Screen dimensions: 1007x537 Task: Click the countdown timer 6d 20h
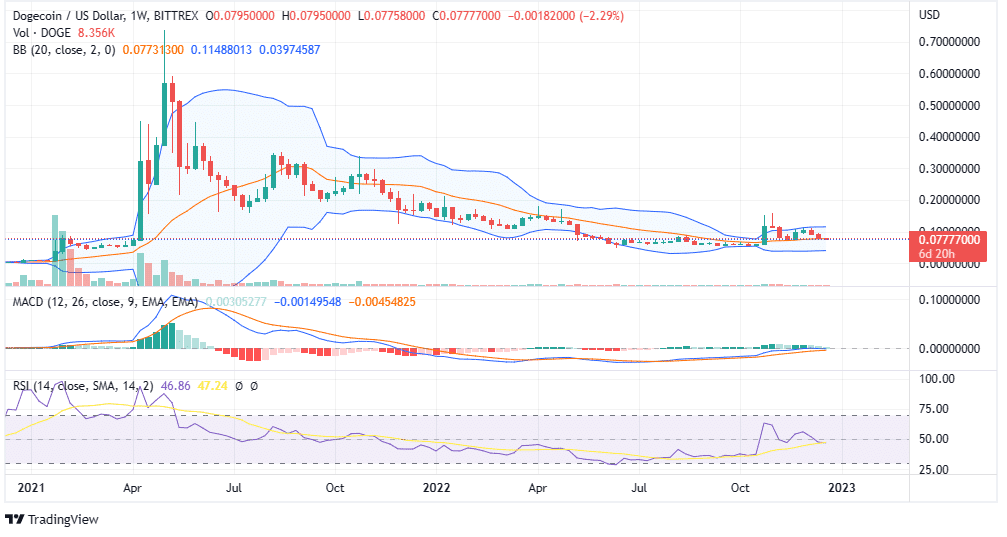tap(936, 254)
